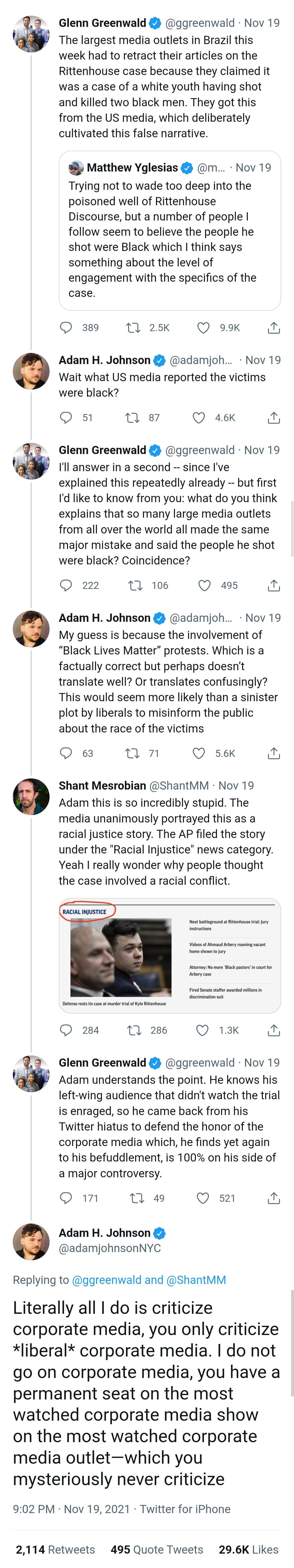The image size is (294, 1568).
Task: Share Glenn Greenwald's 'Adam understands the point' tweet
Action: (274, 1198)
